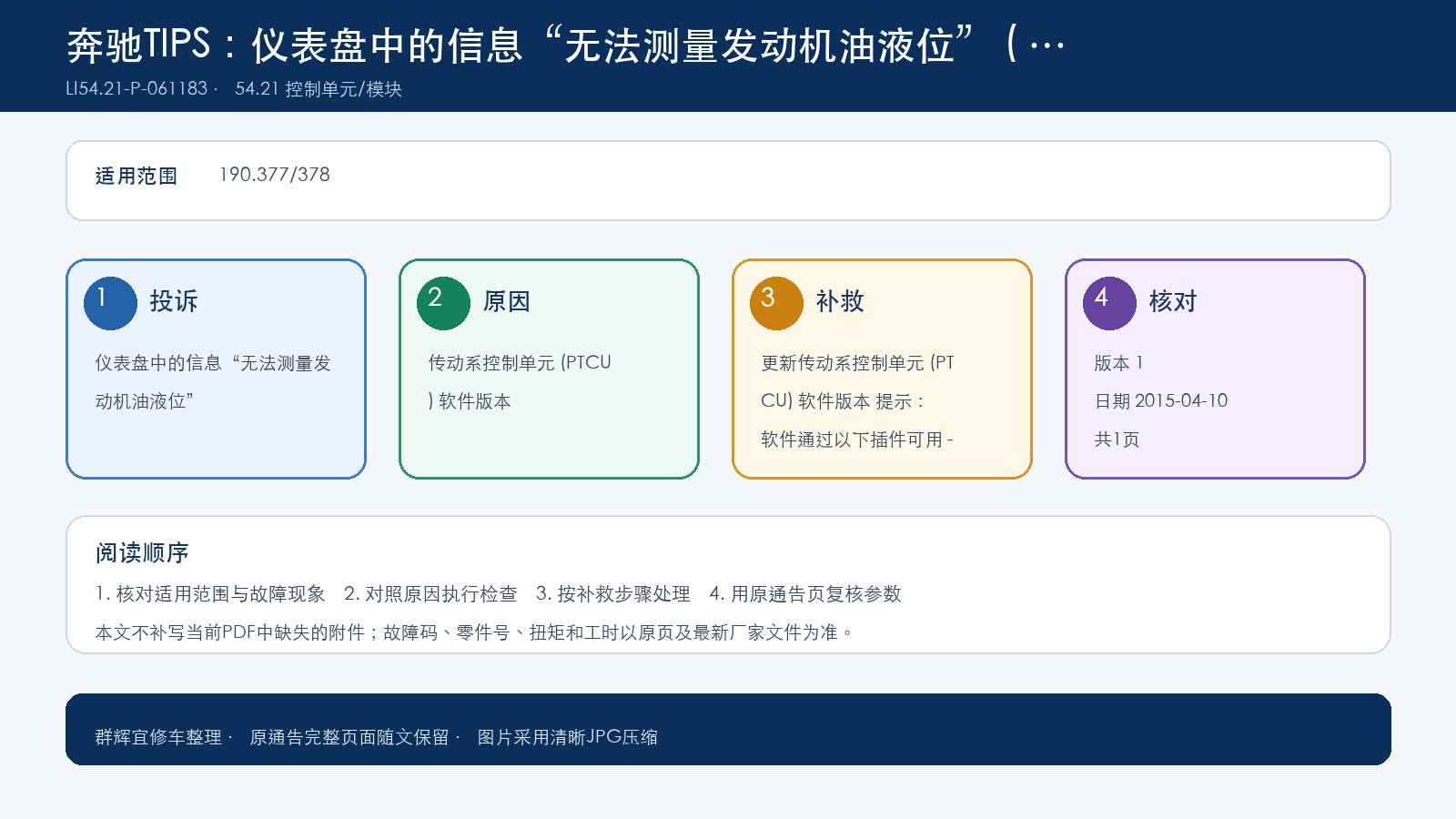Click the purple number 4 circle
This screenshot has width=1456, height=819.
(1109, 303)
